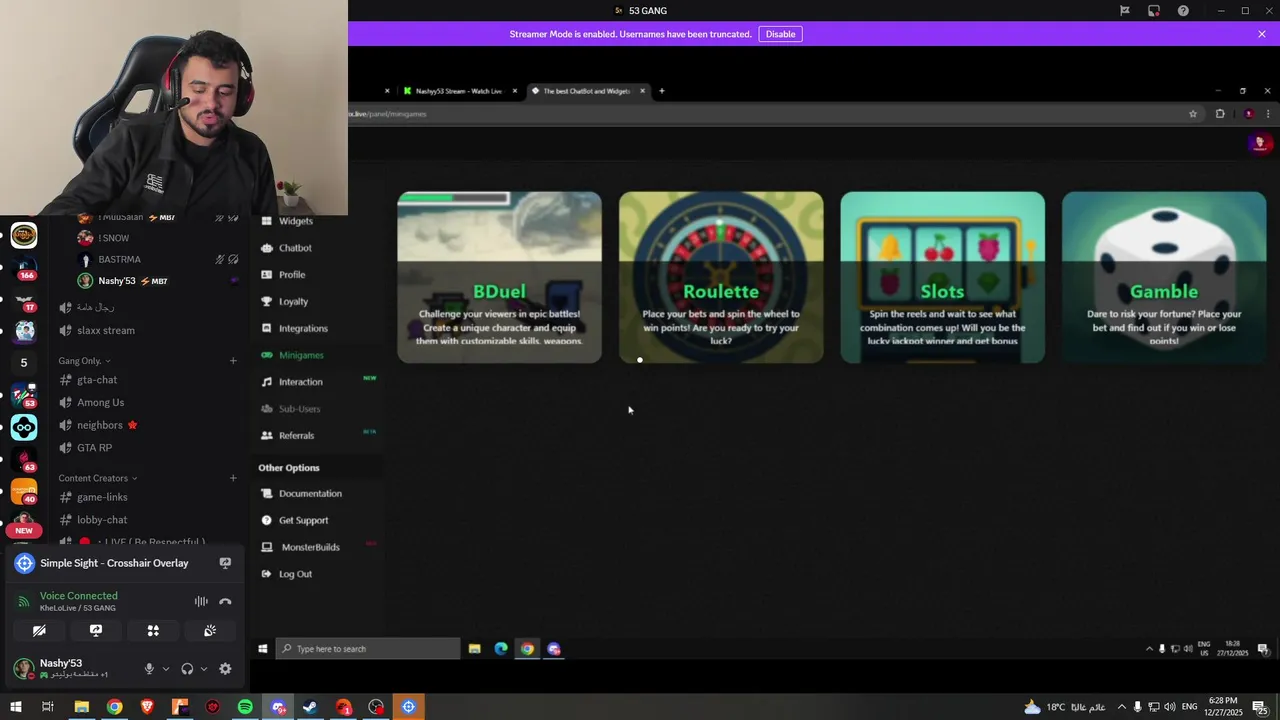
Task: Go to Profile in the sidebar
Action: pyautogui.click(x=292, y=275)
